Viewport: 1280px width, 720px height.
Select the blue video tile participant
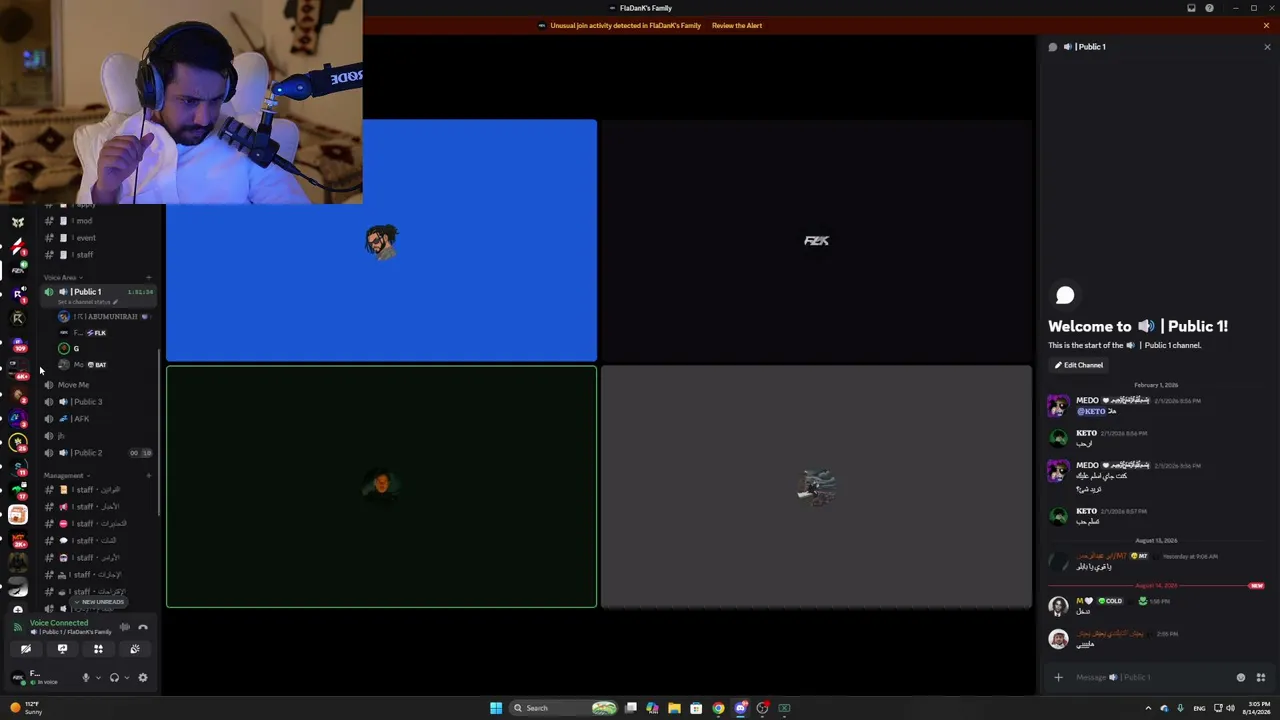pyautogui.click(x=381, y=240)
